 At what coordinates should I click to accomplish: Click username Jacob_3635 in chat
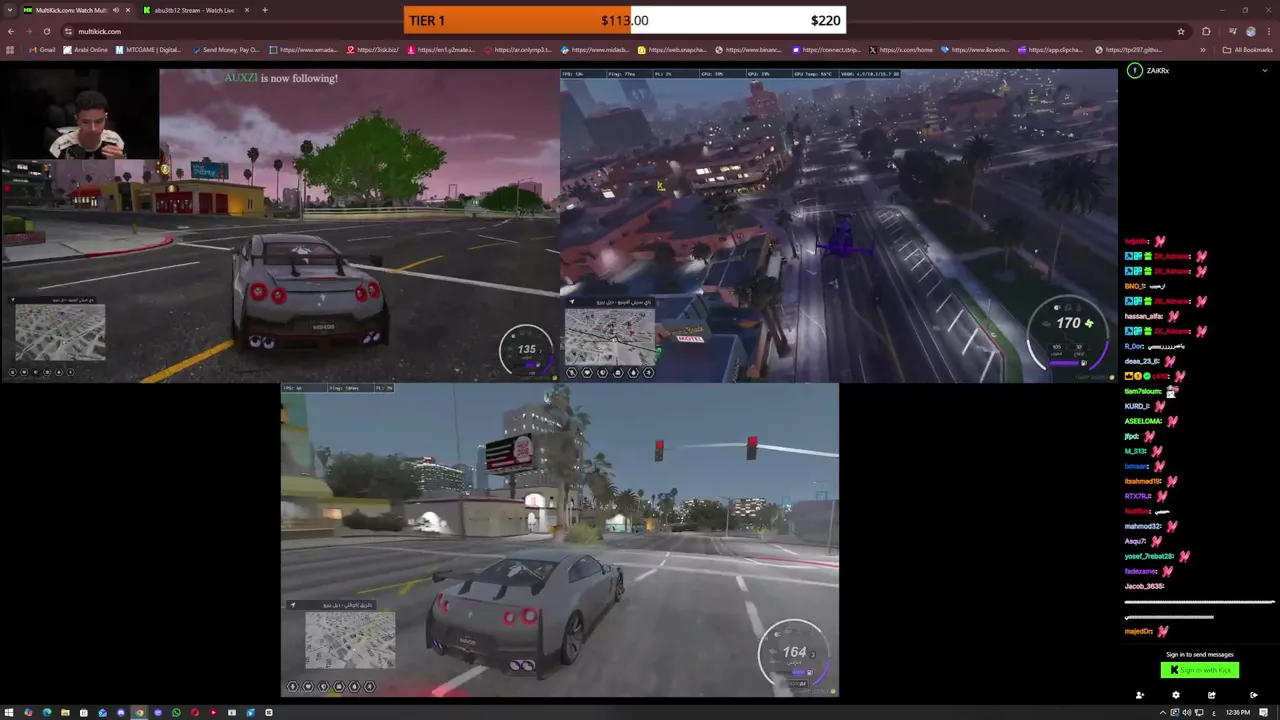tap(1144, 586)
